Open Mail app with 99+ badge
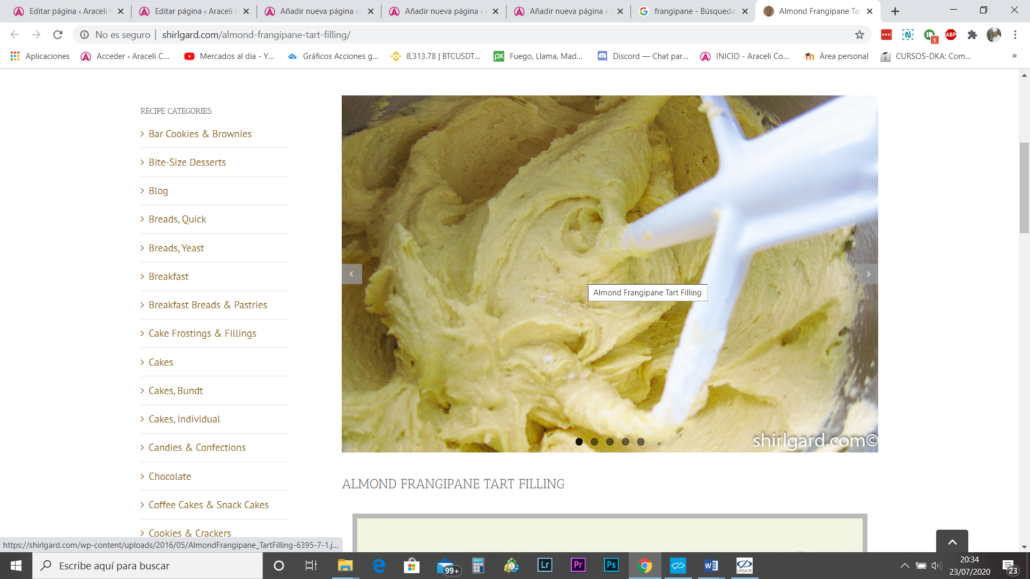This screenshot has width=1030, height=579. click(447, 566)
